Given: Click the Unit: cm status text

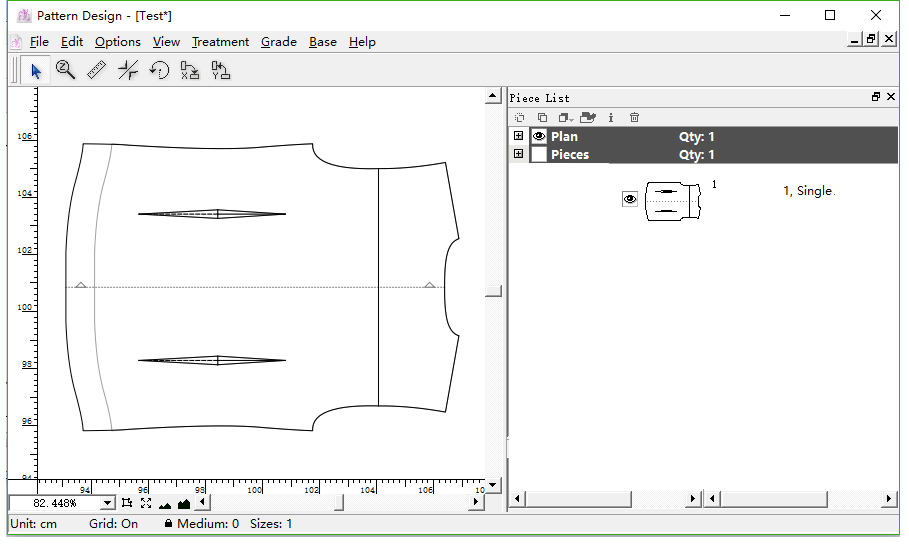Looking at the screenshot, I should tap(33, 524).
